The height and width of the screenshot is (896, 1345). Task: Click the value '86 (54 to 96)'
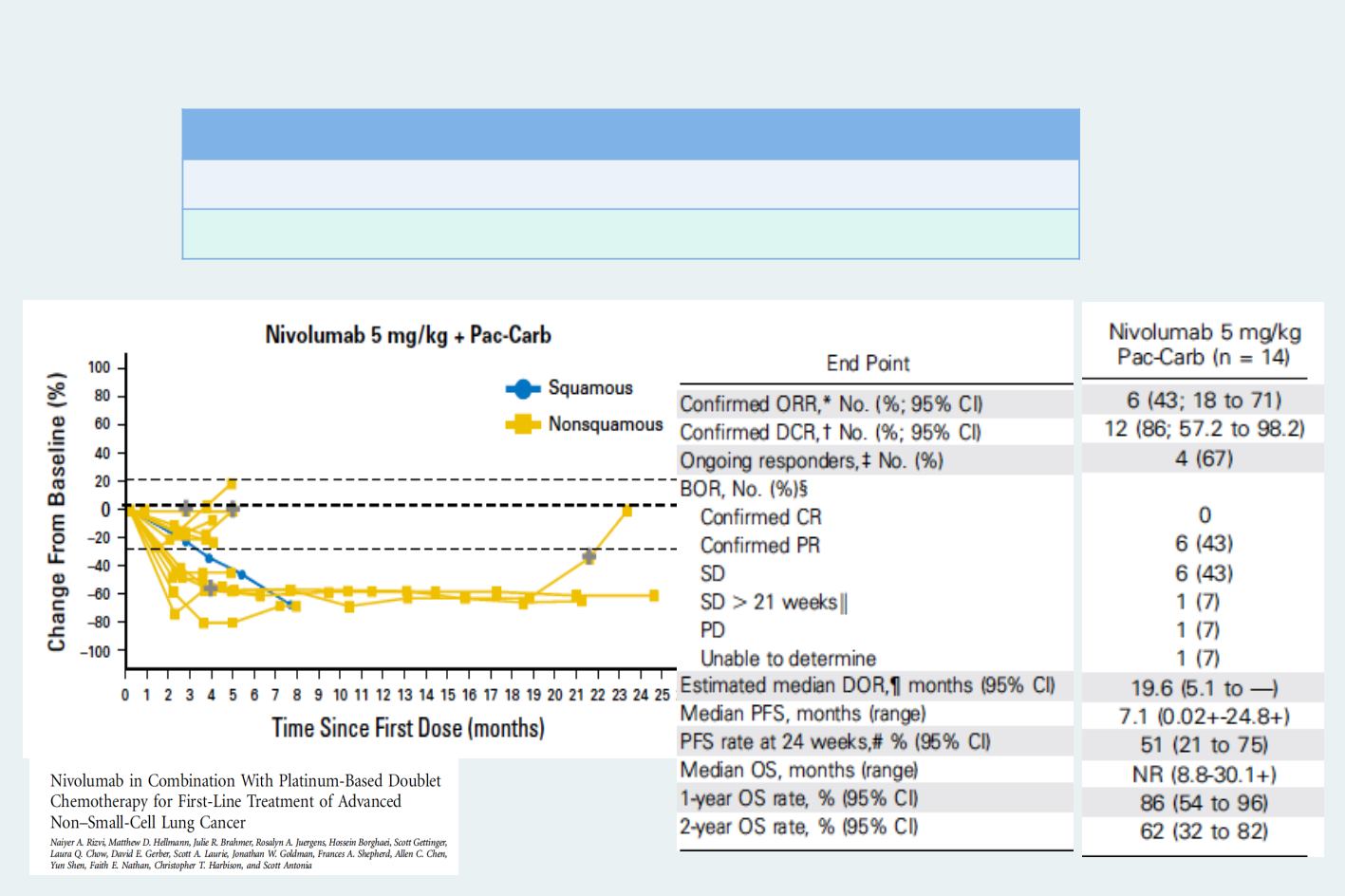click(1204, 803)
